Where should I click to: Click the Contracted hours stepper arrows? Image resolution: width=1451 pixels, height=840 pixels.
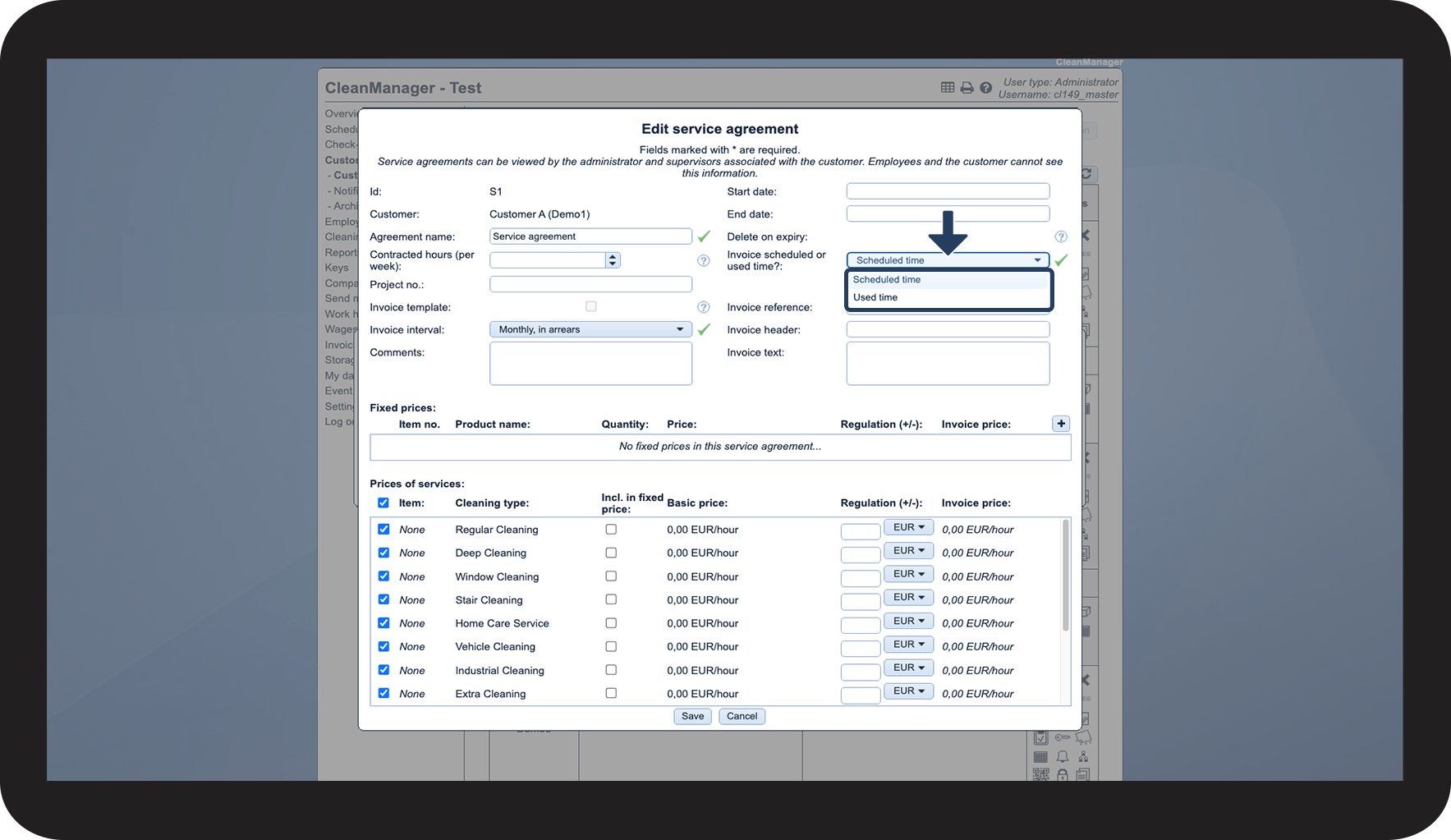(x=613, y=260)
